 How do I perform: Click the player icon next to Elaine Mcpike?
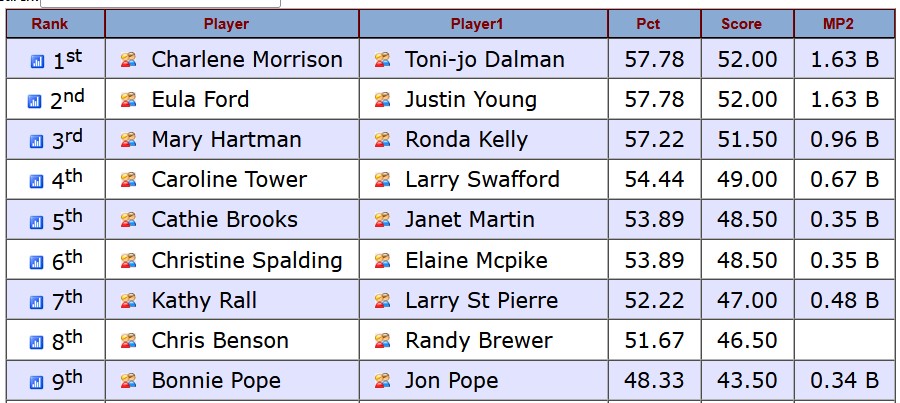coord(382,260)
